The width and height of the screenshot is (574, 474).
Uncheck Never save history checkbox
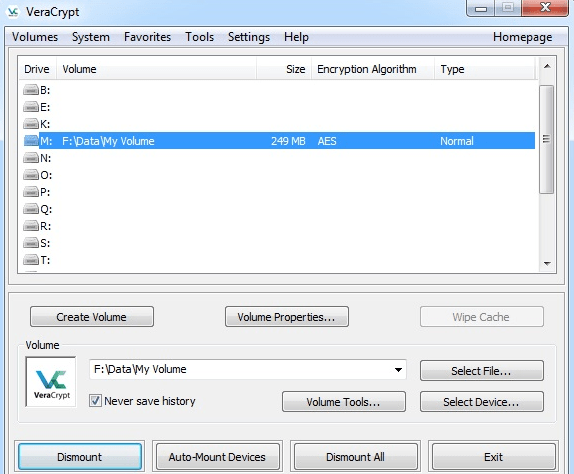coord(95,401)
